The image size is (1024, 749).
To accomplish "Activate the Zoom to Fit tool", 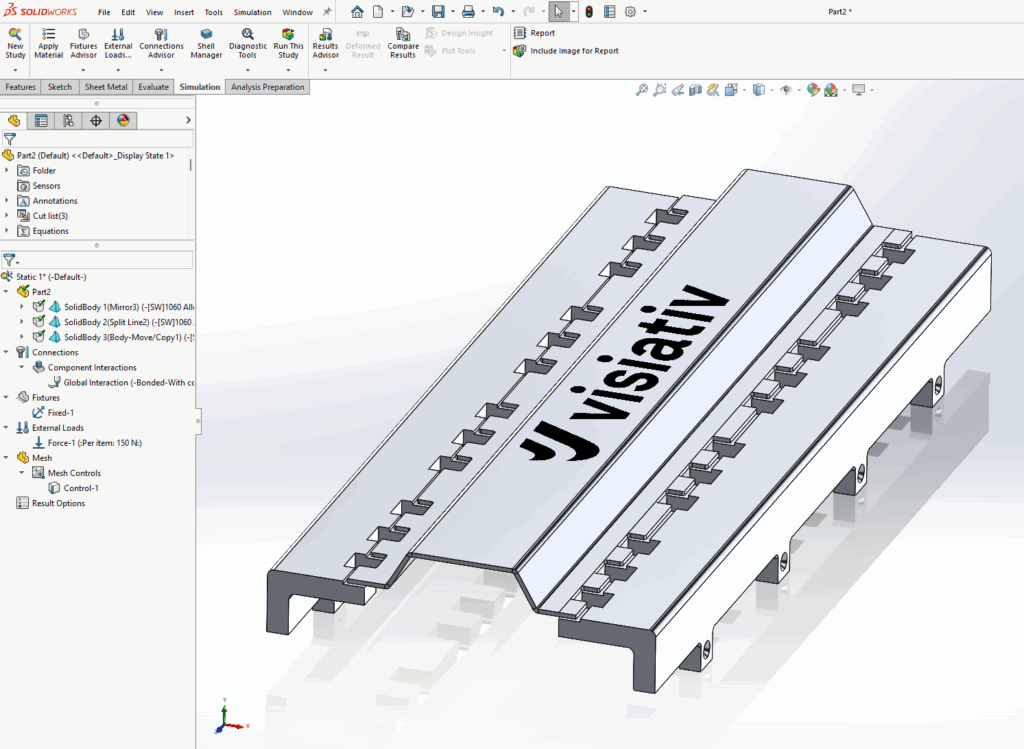I will [641, 89].
